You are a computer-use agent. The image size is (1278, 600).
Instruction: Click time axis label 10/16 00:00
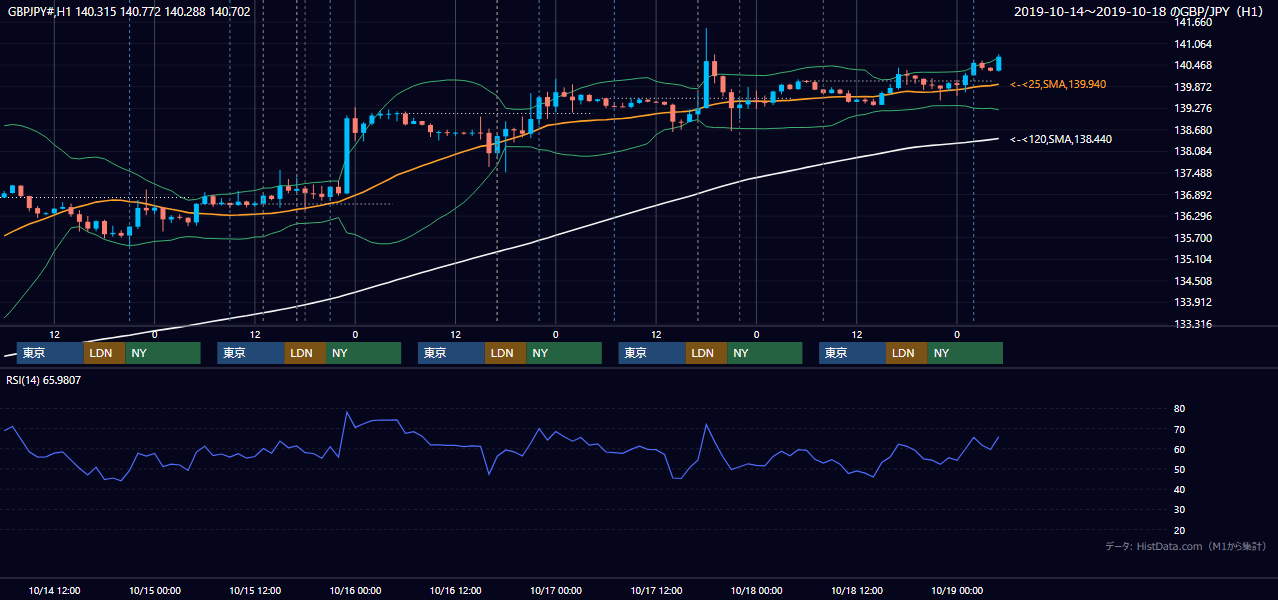pos(355,590)
